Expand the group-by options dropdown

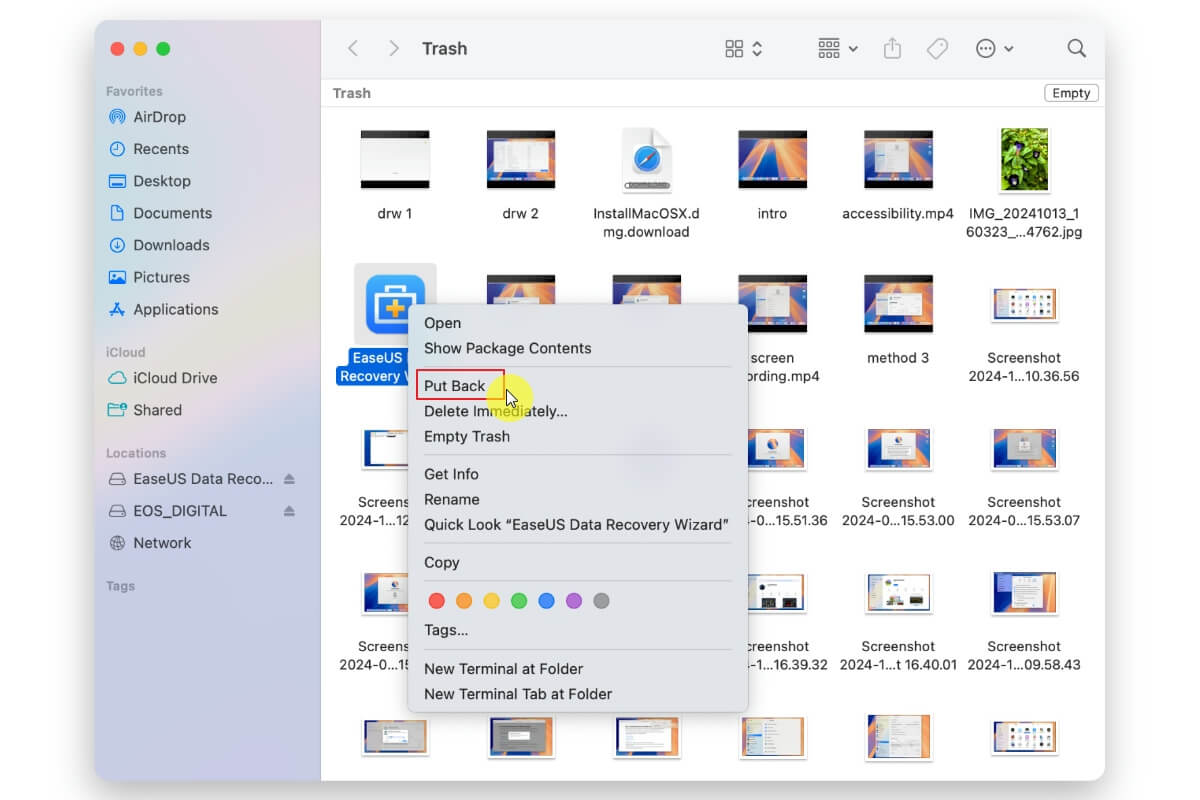pyautogui.click(x=838, y=48)
